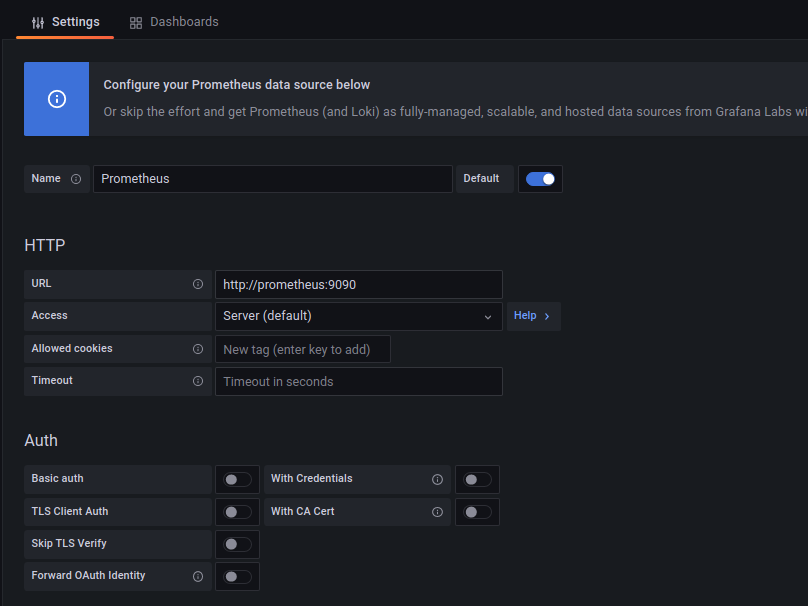Turn on Skip TLS Verify

237,544
